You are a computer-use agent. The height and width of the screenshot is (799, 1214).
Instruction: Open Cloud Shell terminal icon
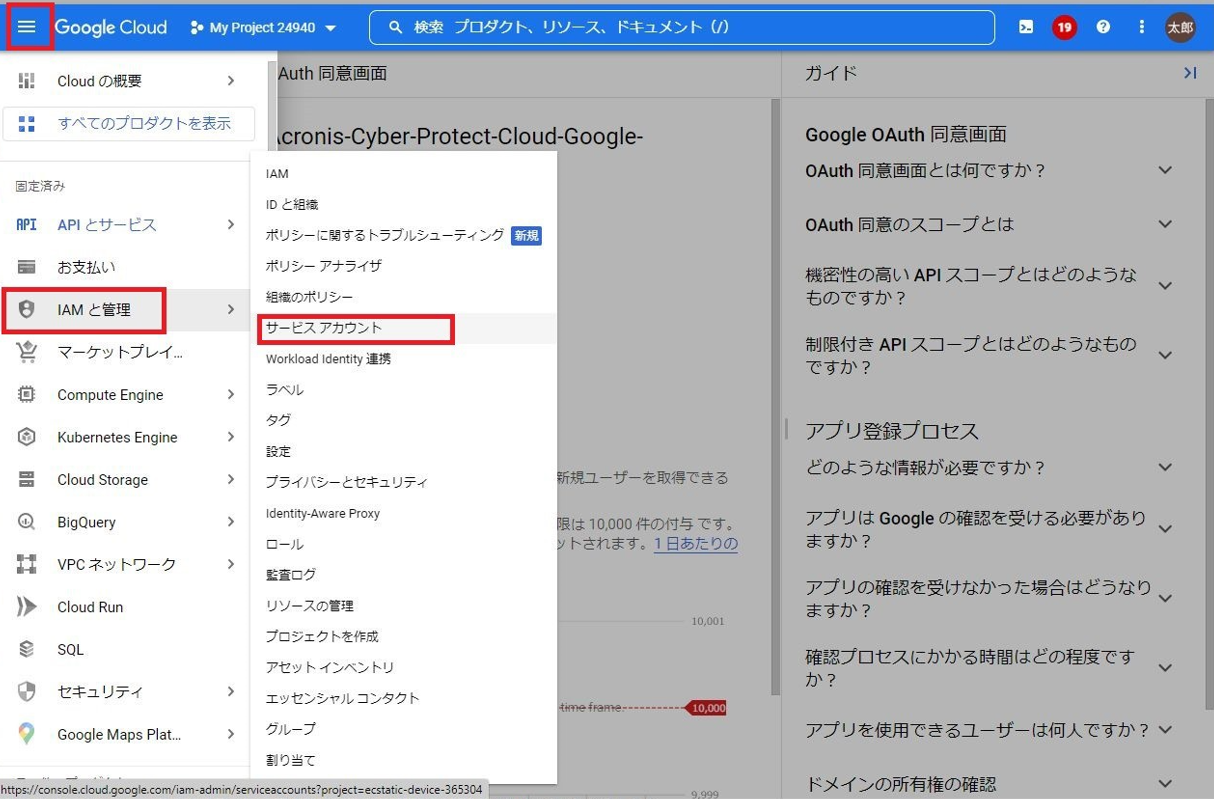click(x=1026, y=27)
